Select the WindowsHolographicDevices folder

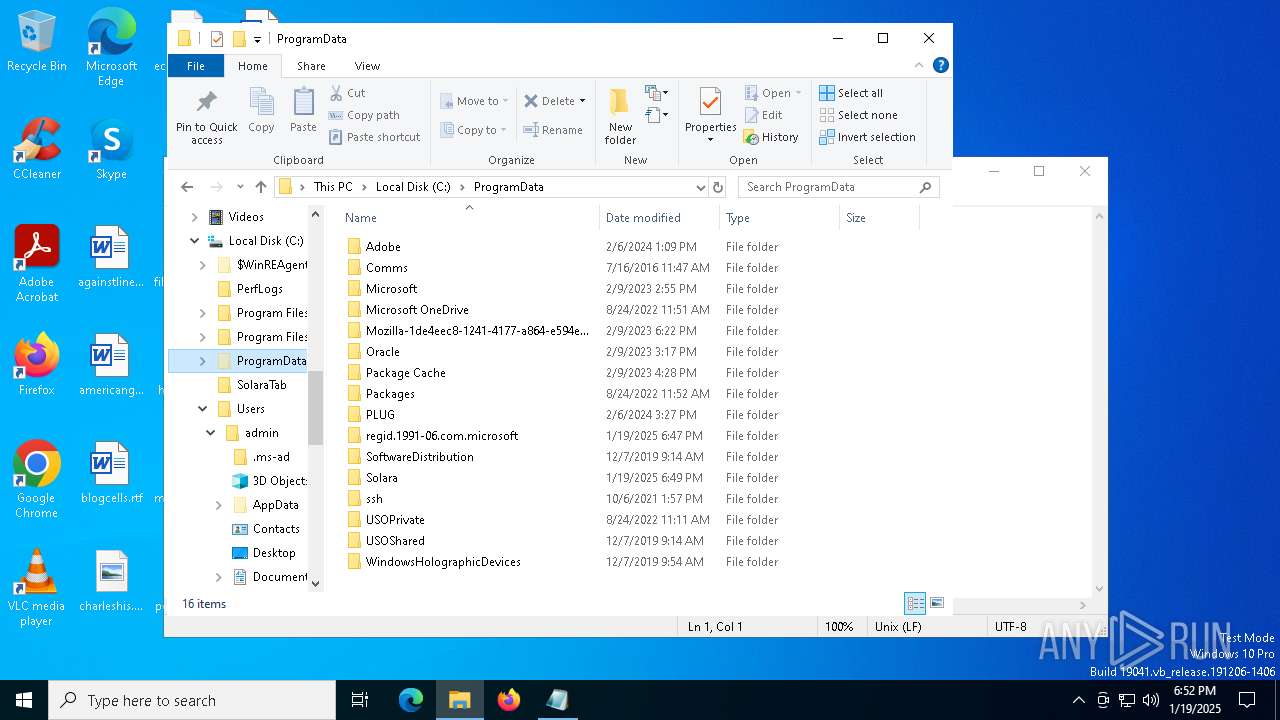443,562
